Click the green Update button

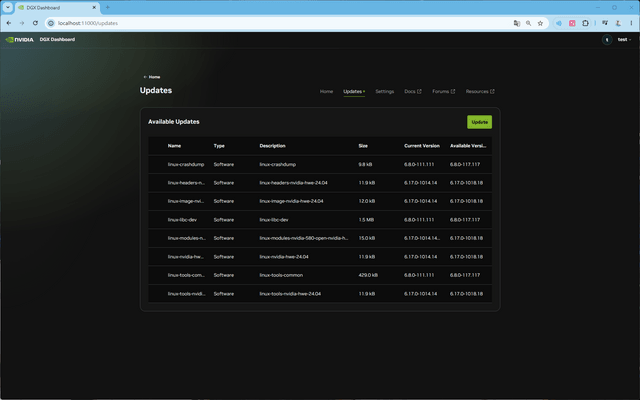(479, 122)
